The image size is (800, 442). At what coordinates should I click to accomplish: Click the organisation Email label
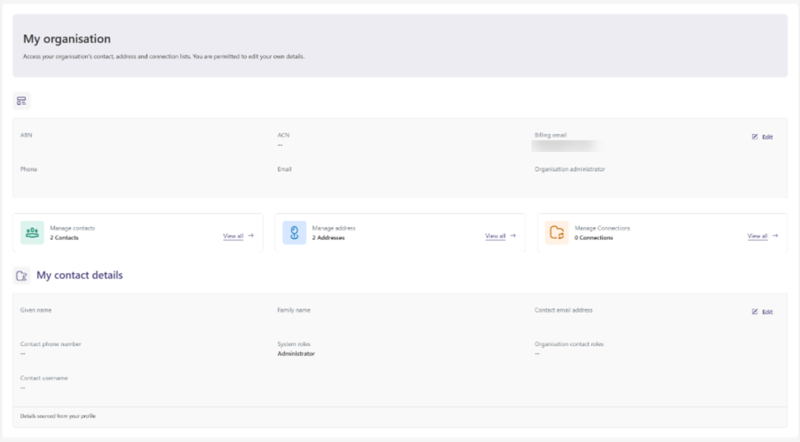[285, 169]
